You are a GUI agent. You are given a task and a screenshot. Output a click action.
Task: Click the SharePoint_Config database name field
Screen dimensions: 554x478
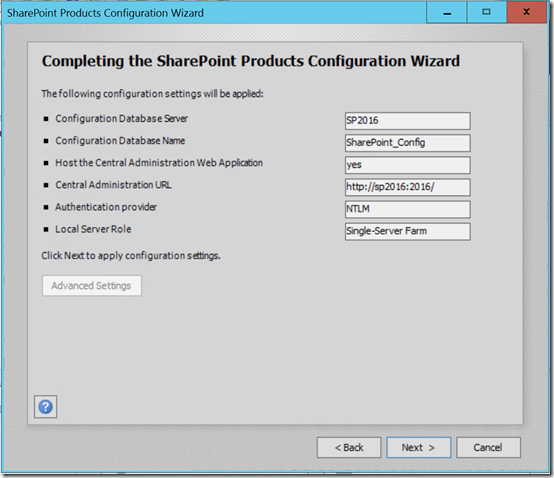point(408,143)
